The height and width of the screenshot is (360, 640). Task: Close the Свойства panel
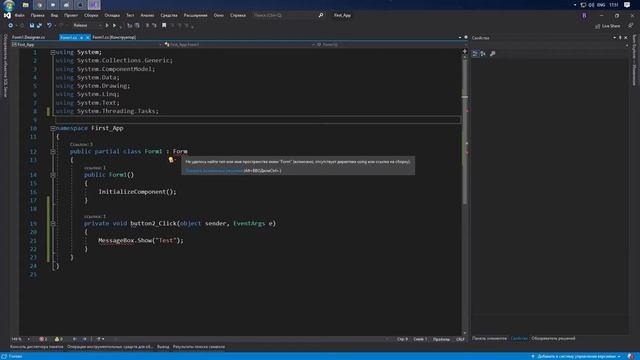coord(626,38)
